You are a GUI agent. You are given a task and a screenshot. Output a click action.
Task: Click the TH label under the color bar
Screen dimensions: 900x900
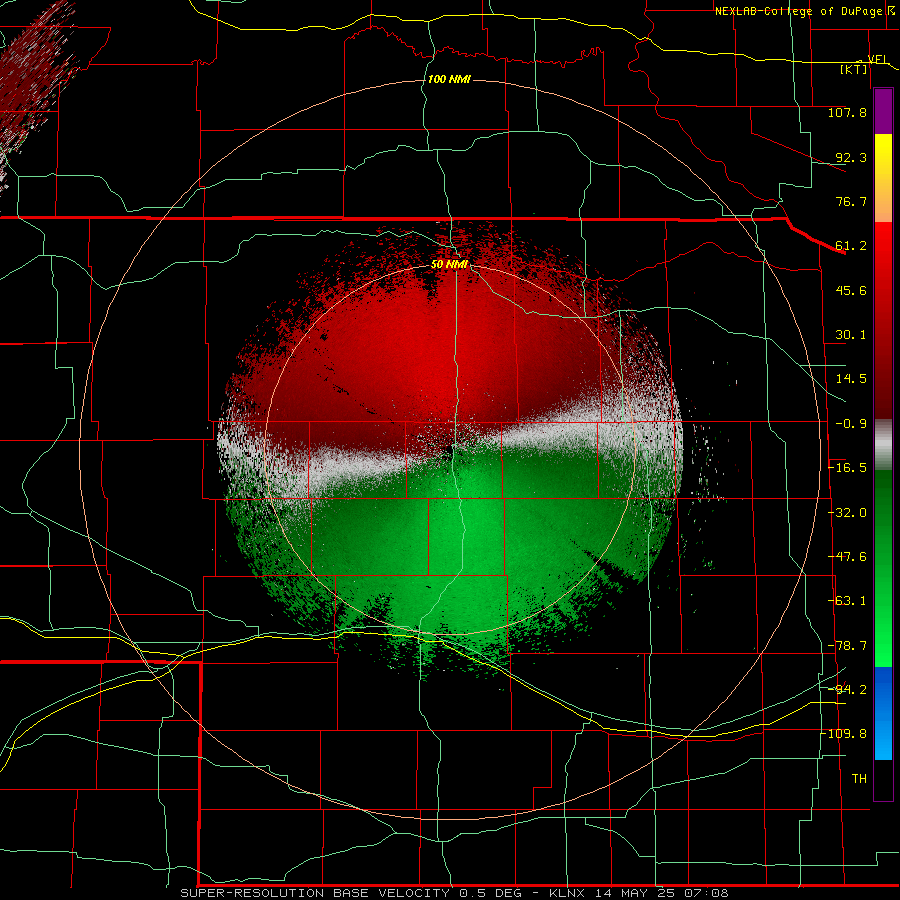click(859, 779)
